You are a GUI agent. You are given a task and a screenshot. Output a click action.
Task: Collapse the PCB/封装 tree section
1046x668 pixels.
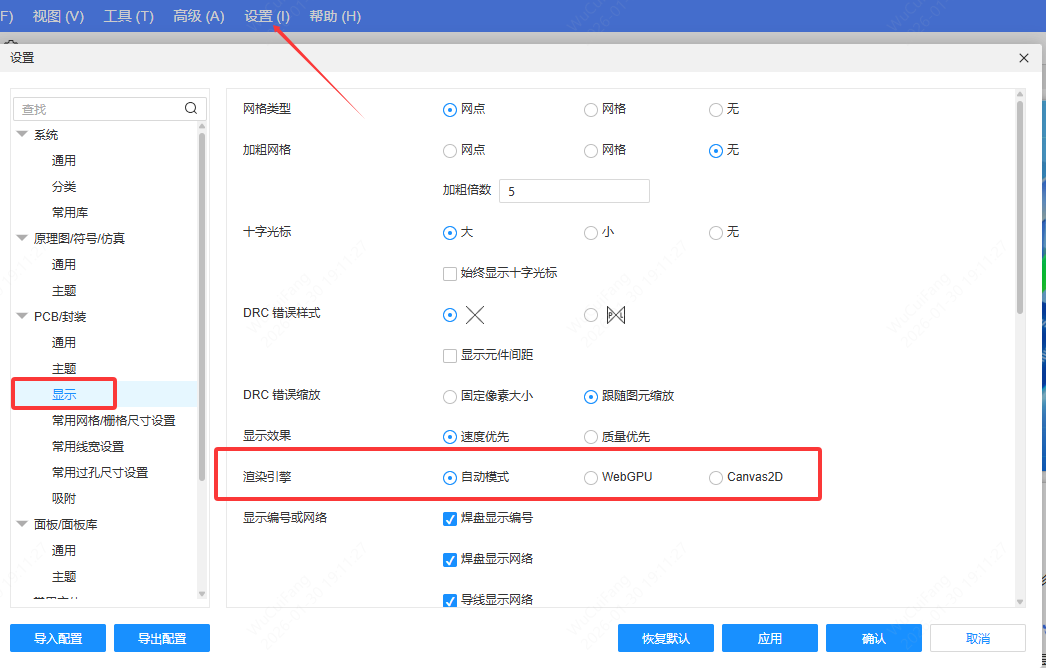(x=22, y=317)
